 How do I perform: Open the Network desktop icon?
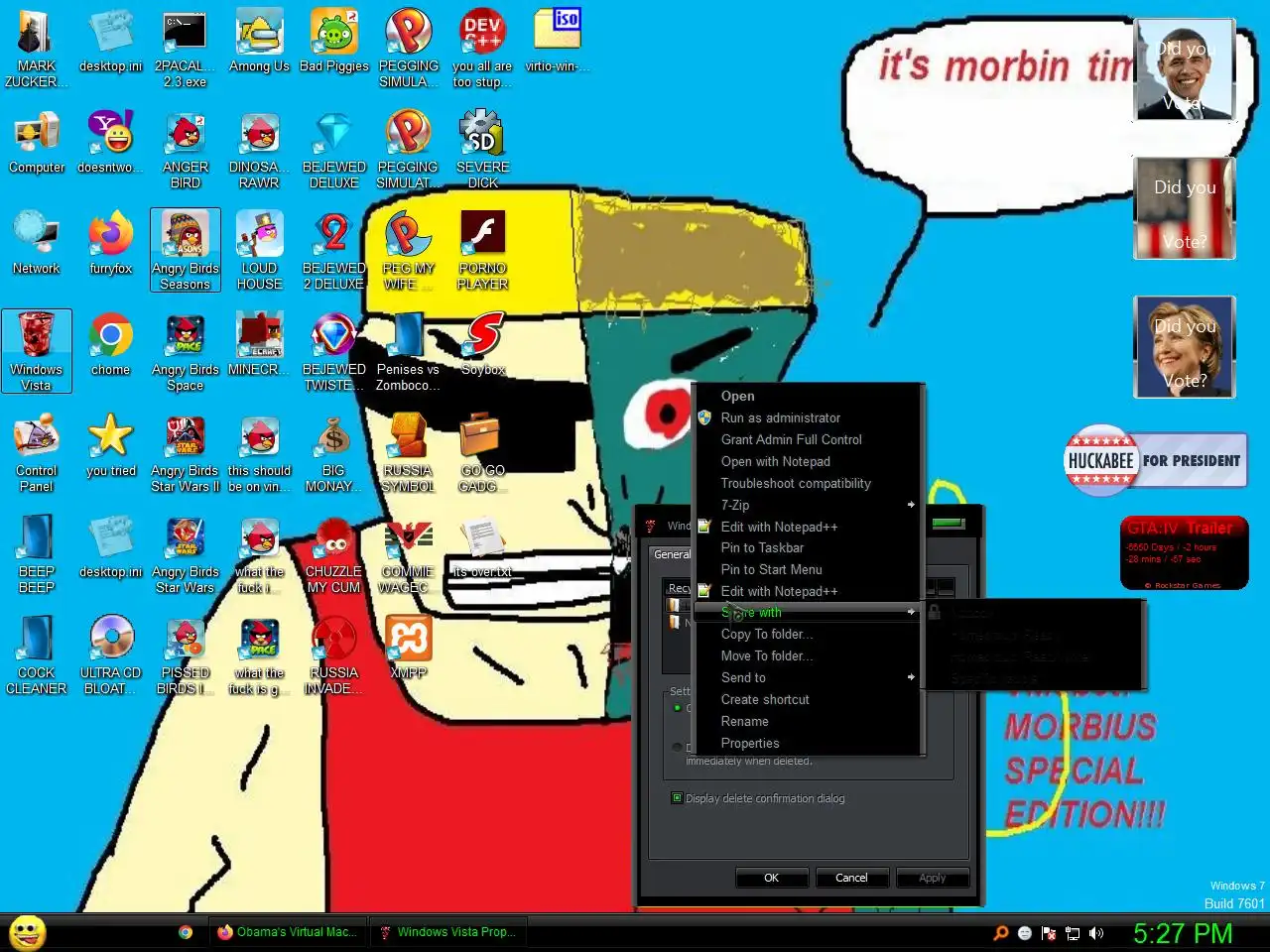[x=37, y=244]
